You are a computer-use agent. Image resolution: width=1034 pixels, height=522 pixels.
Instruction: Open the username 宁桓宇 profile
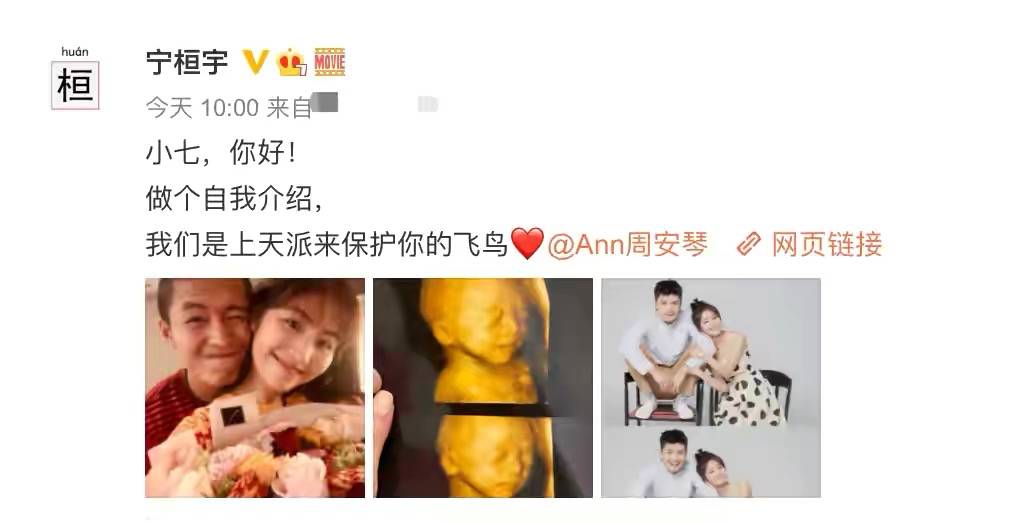187,63
